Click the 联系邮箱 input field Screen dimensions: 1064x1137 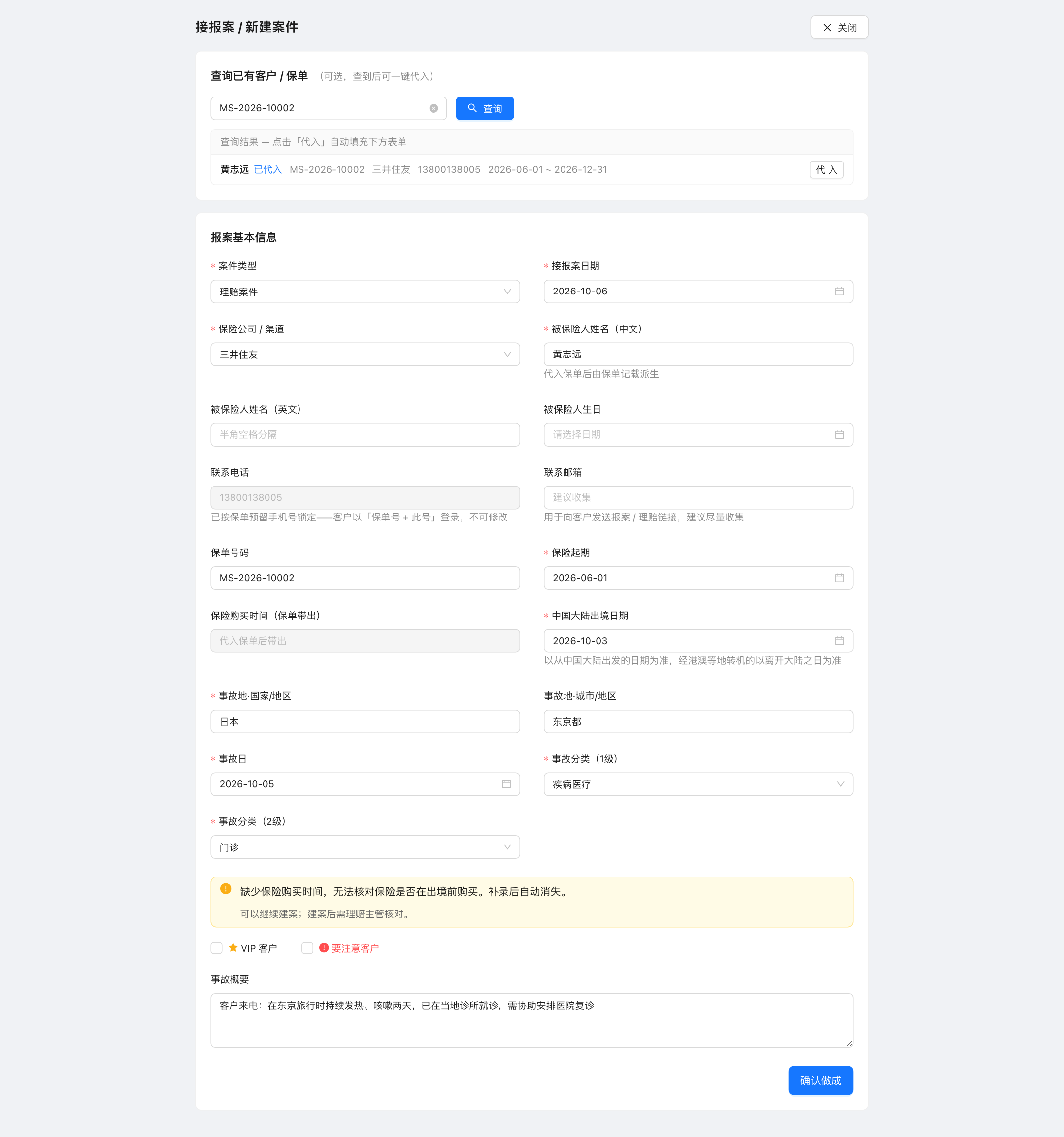(698, 497)
